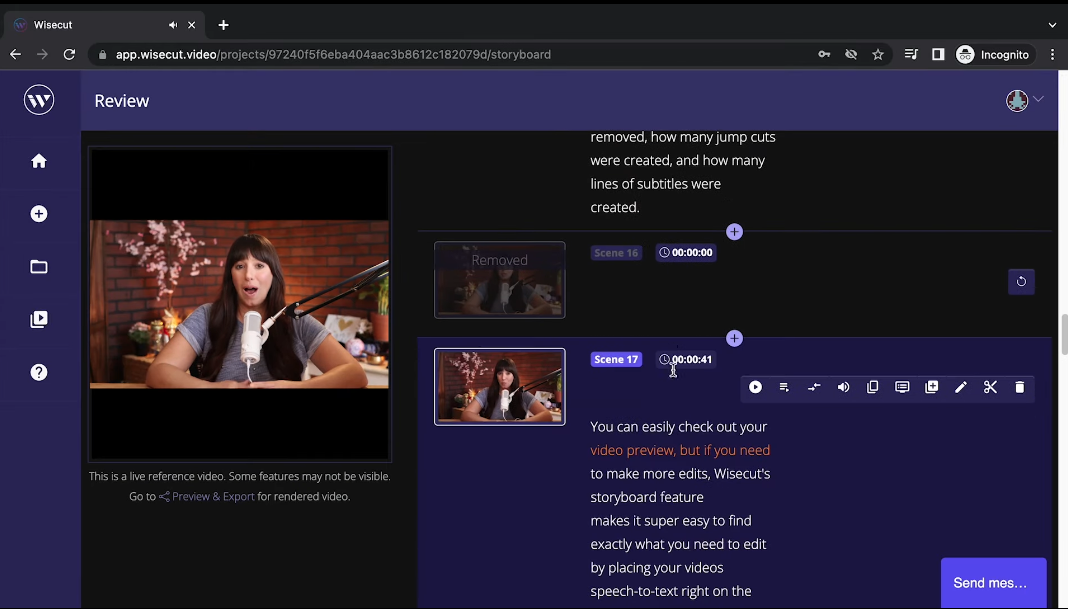Click the Preview & Export link
Screen dimensions: 1068x609
pos(213,496)
